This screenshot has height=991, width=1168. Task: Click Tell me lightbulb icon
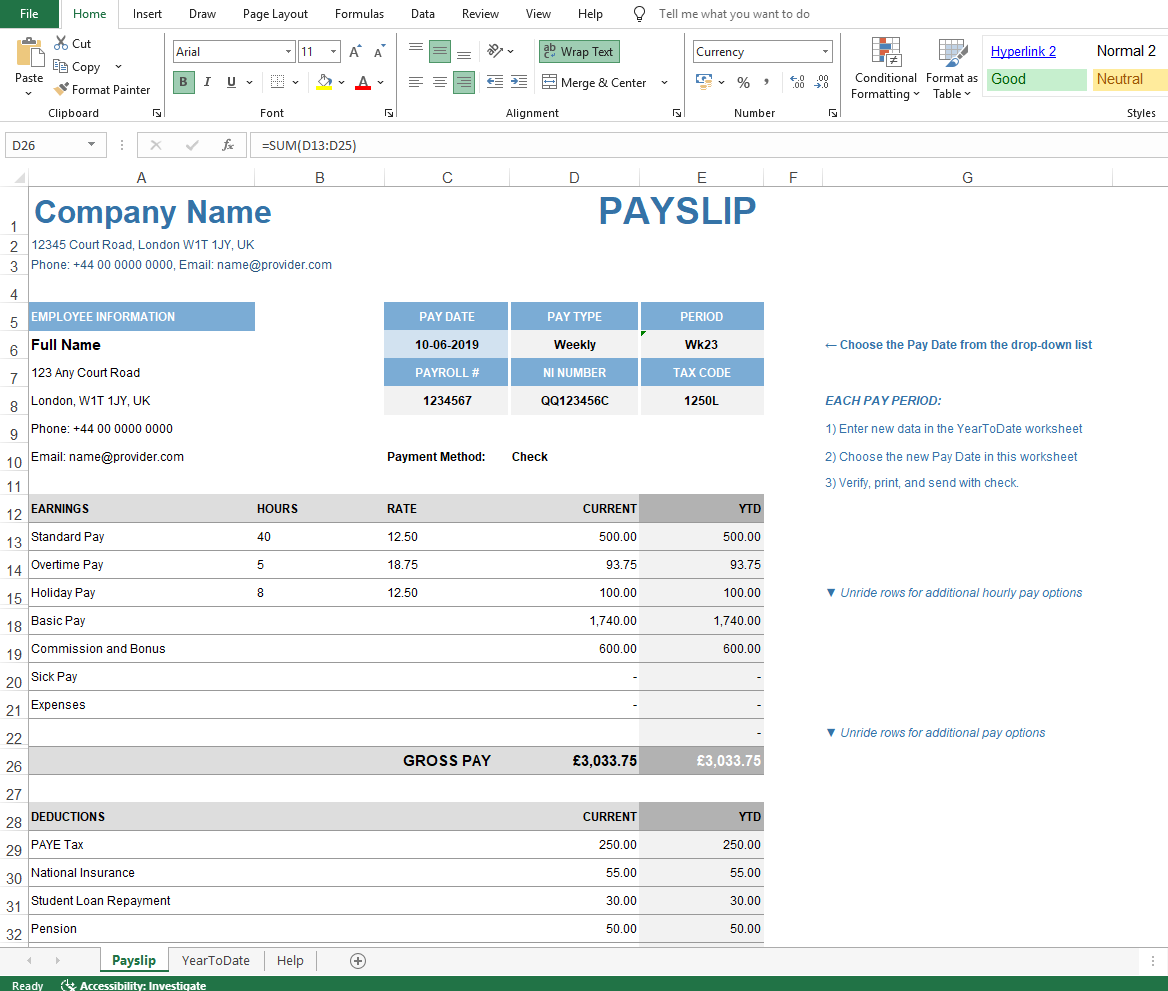tap(639, 14)
